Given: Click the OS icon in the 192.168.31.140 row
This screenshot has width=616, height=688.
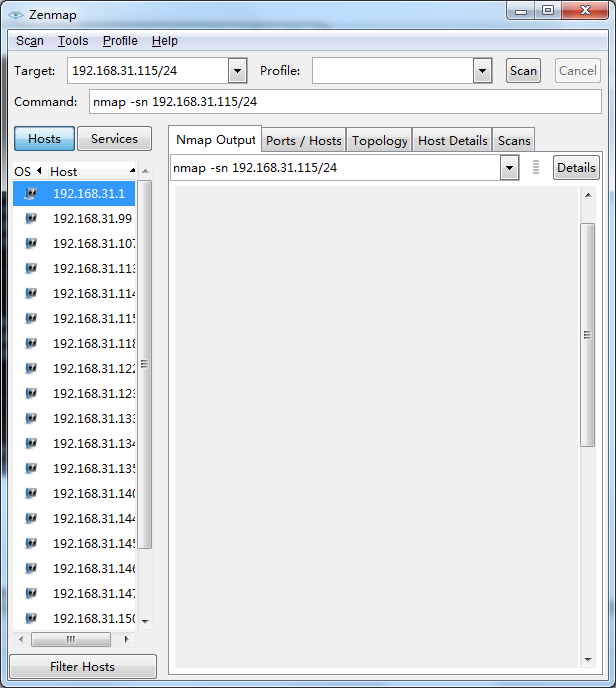Looking at the screenshot, I should pos(31,494).
